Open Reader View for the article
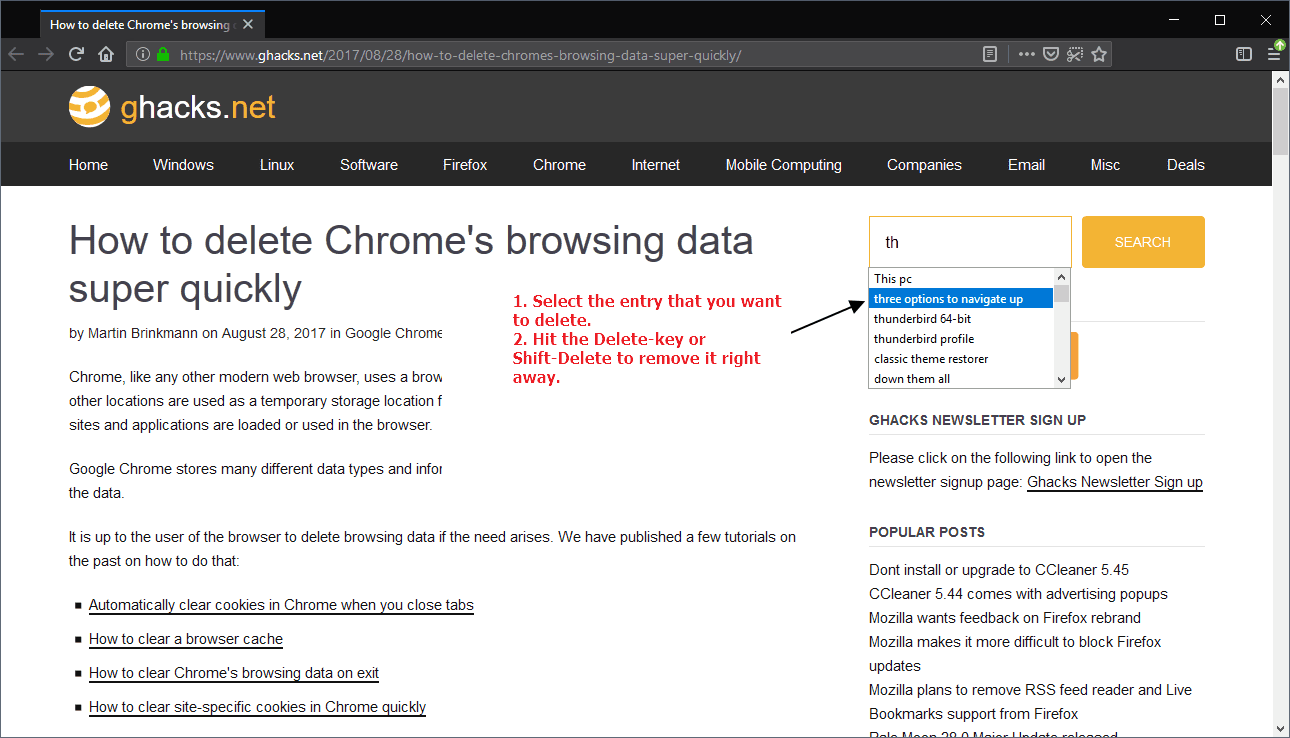The width and height of the screenshot is (1290, 738). pyautogui.click(x=990, y=54)
